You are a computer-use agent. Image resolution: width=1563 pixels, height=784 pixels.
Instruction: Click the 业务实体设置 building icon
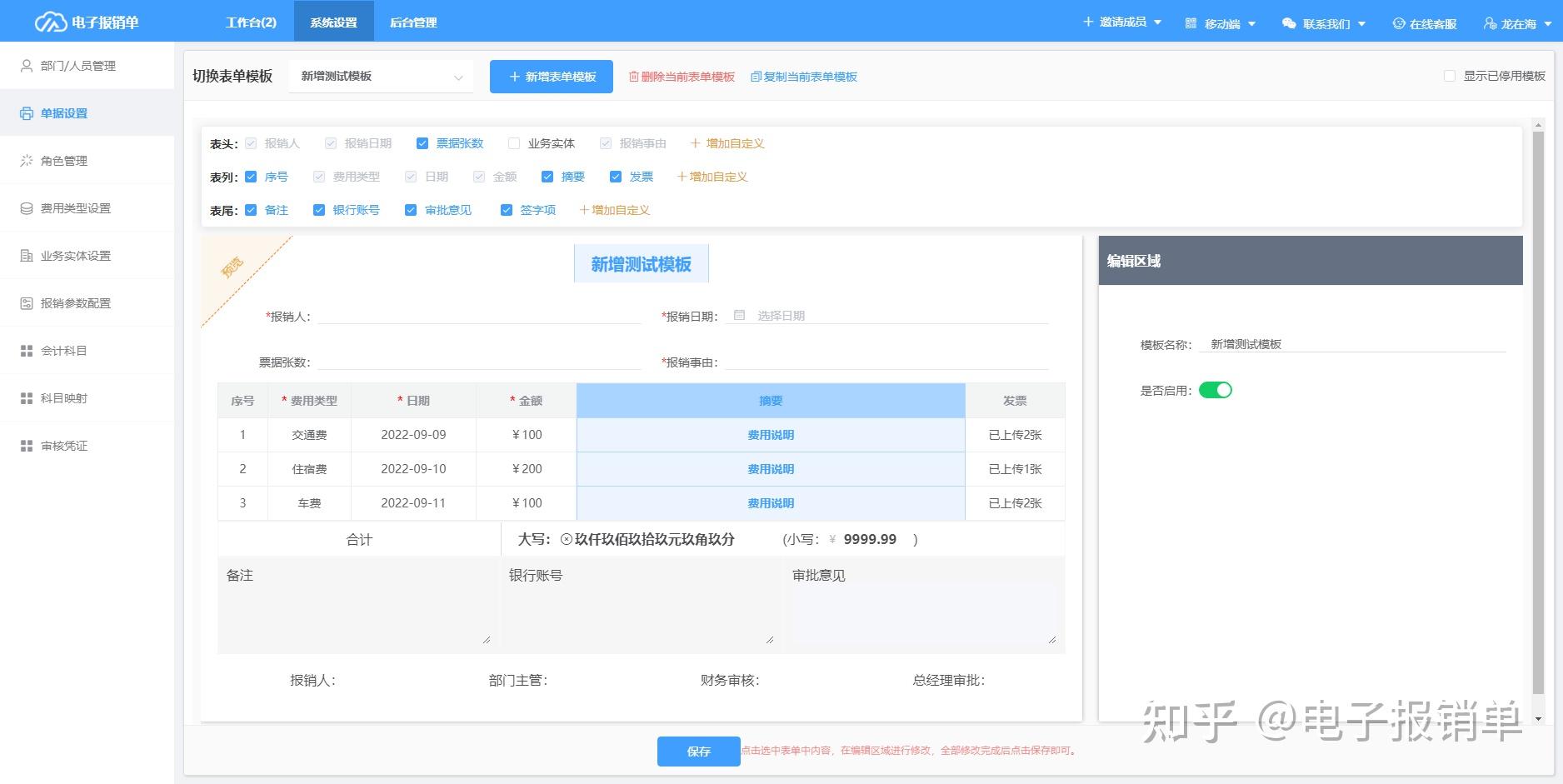tap(27, 256)
